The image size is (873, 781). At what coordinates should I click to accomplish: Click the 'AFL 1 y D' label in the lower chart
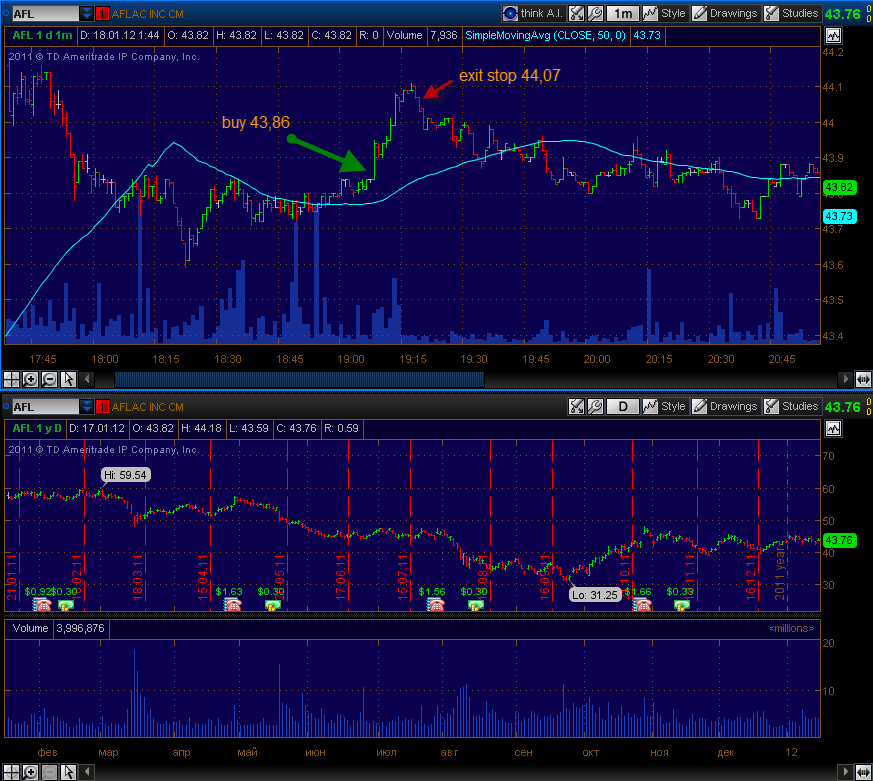[37, 429]
